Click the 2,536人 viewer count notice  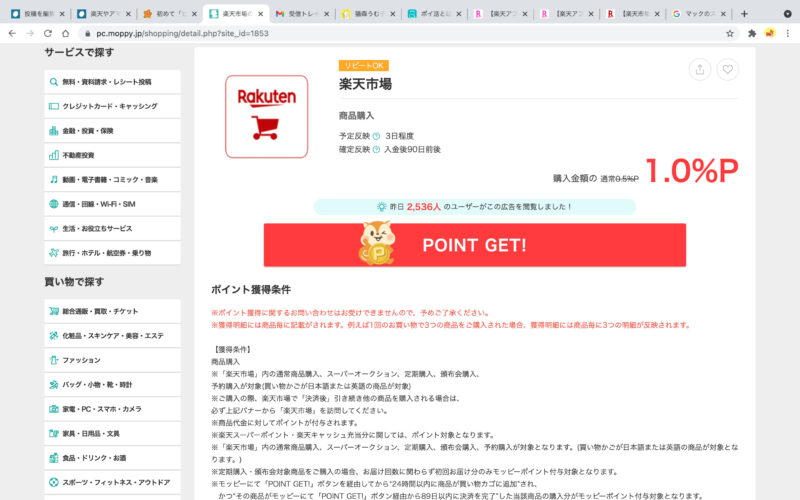click(474, 207)
